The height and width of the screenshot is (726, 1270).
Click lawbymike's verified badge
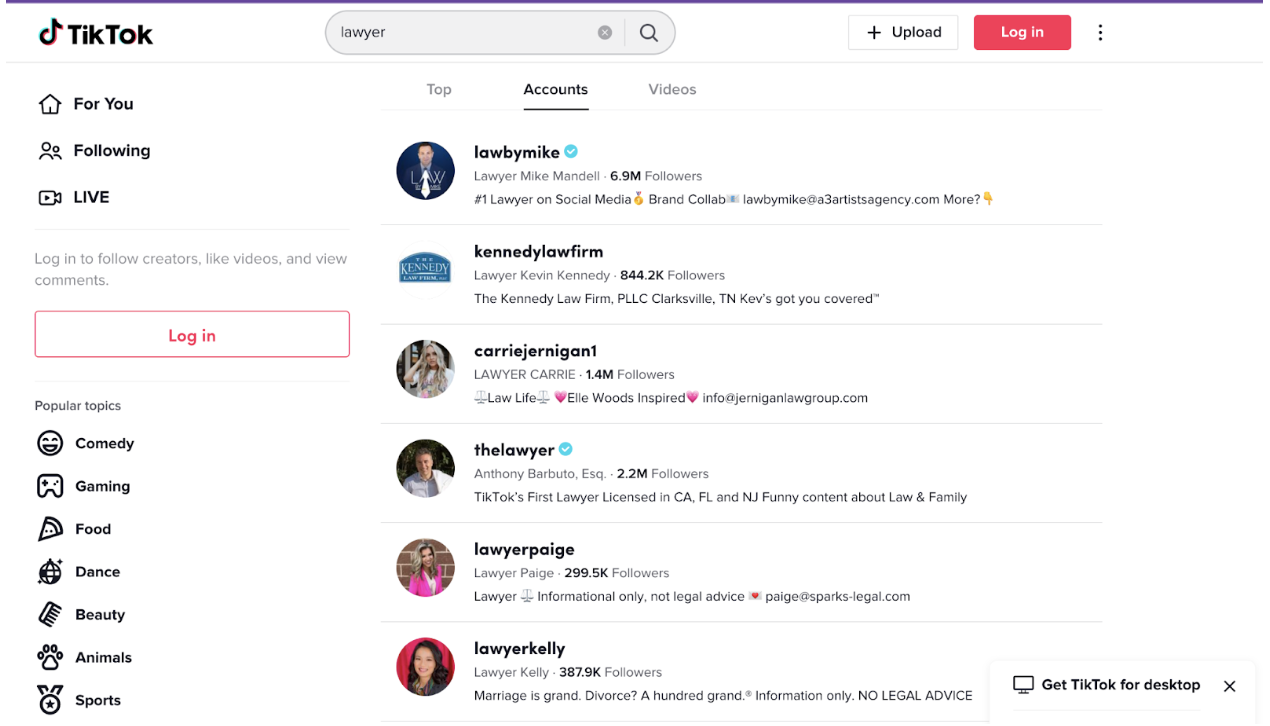[x=571, y=152]
